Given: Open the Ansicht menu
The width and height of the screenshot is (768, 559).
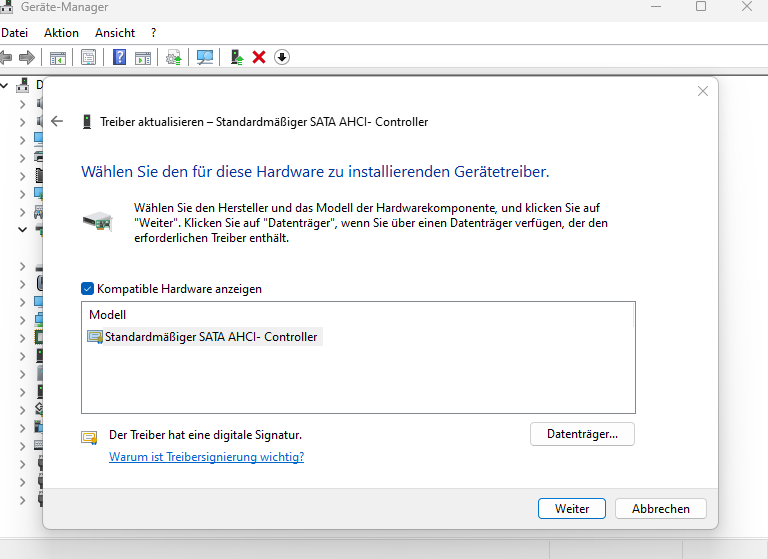Looking at the screenshot, I should pos(115,33).
